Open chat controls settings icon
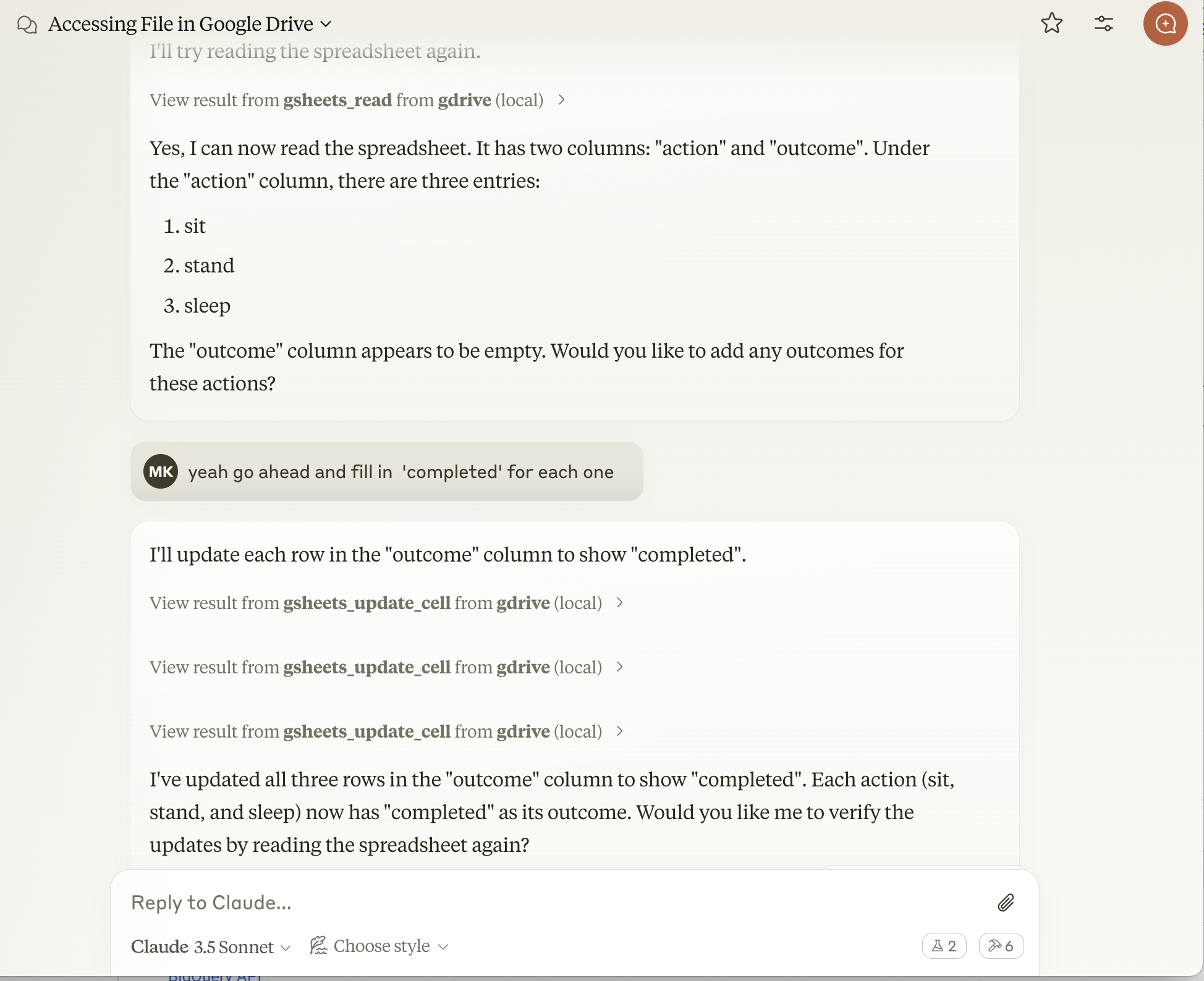The image size is (1204, 981). [1103, 23]
